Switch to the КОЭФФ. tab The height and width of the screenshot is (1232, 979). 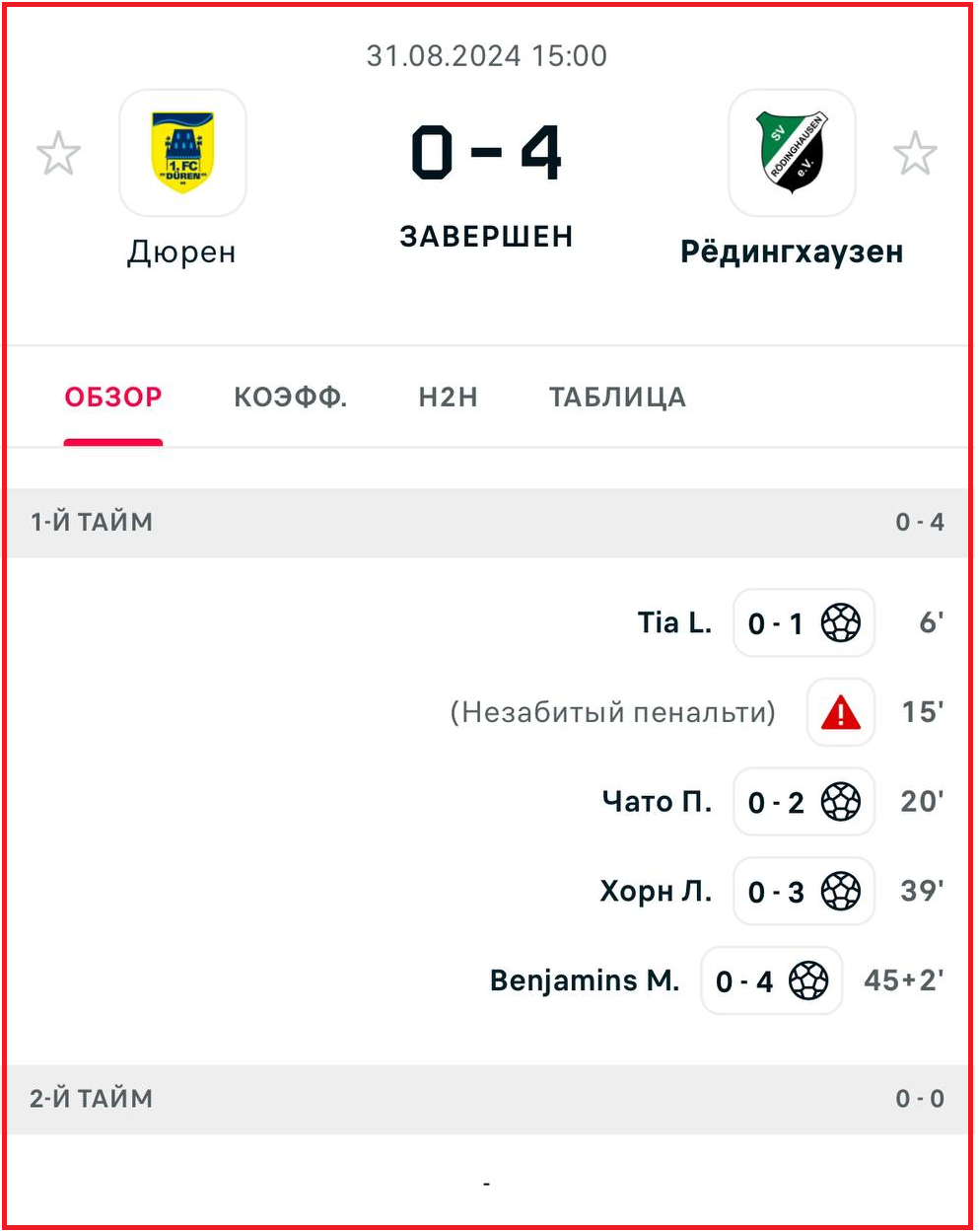(290, 398)
